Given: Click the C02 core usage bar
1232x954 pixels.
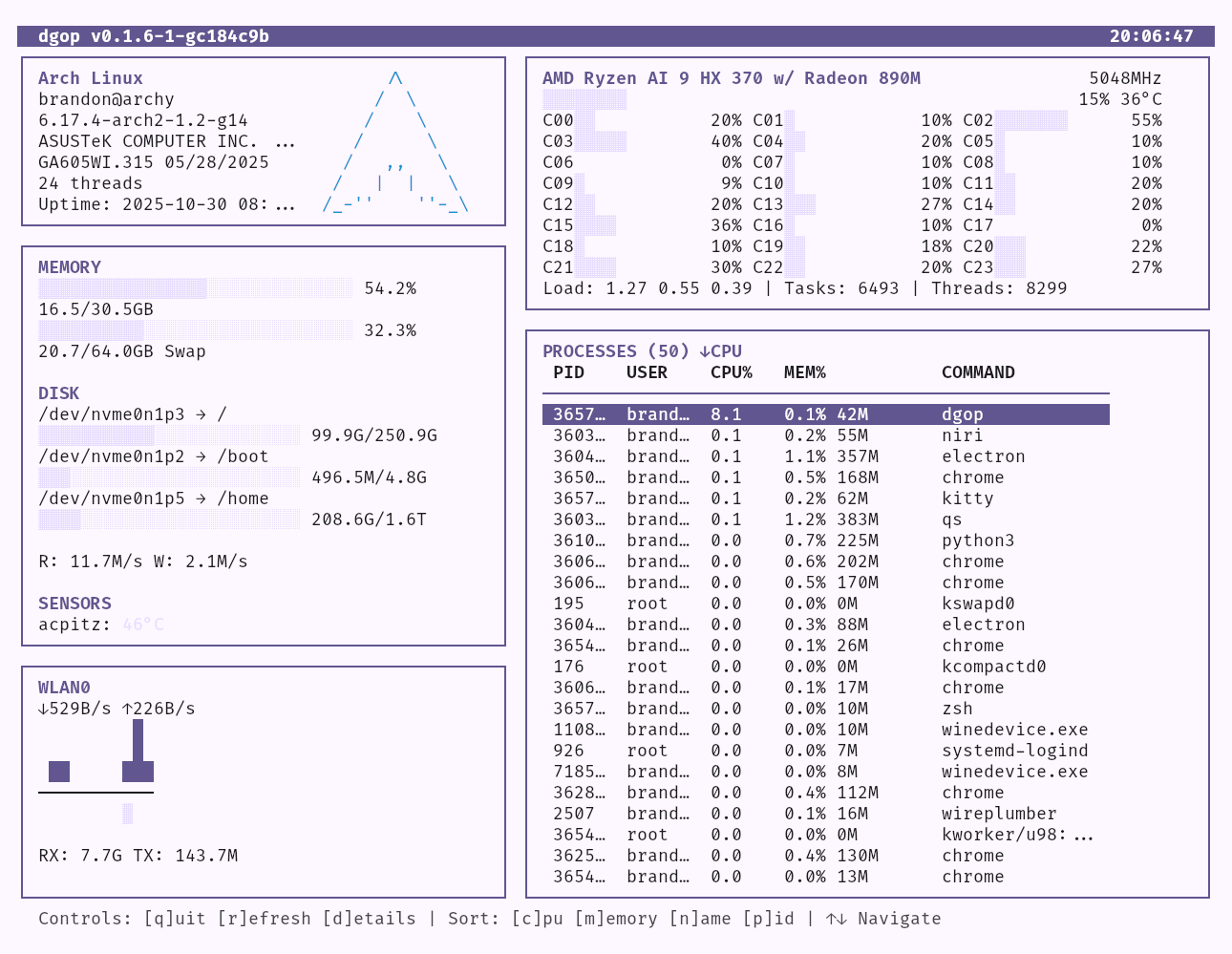Looking at the screenshot, I should 1031,120.
